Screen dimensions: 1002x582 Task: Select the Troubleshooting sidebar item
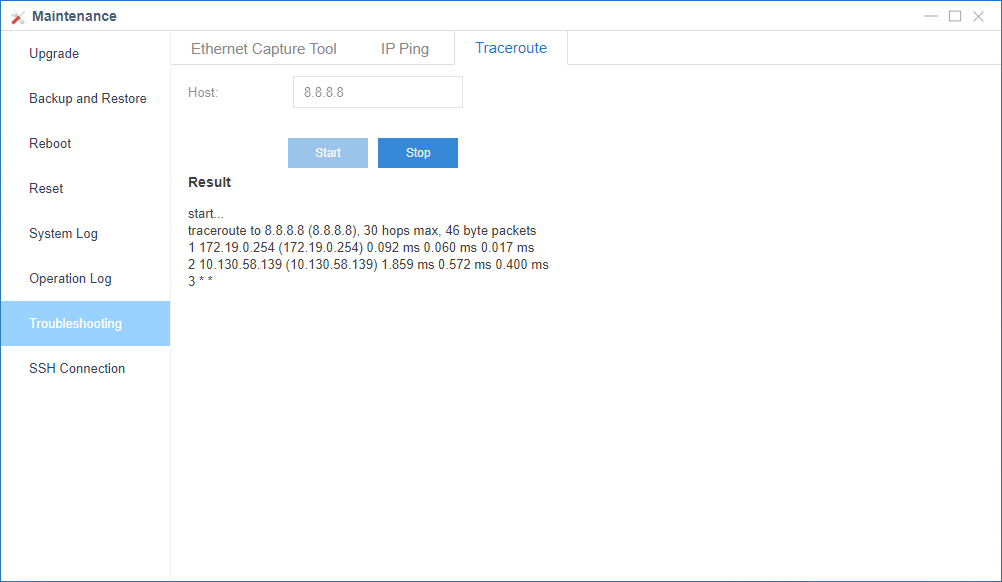(75, 324)
